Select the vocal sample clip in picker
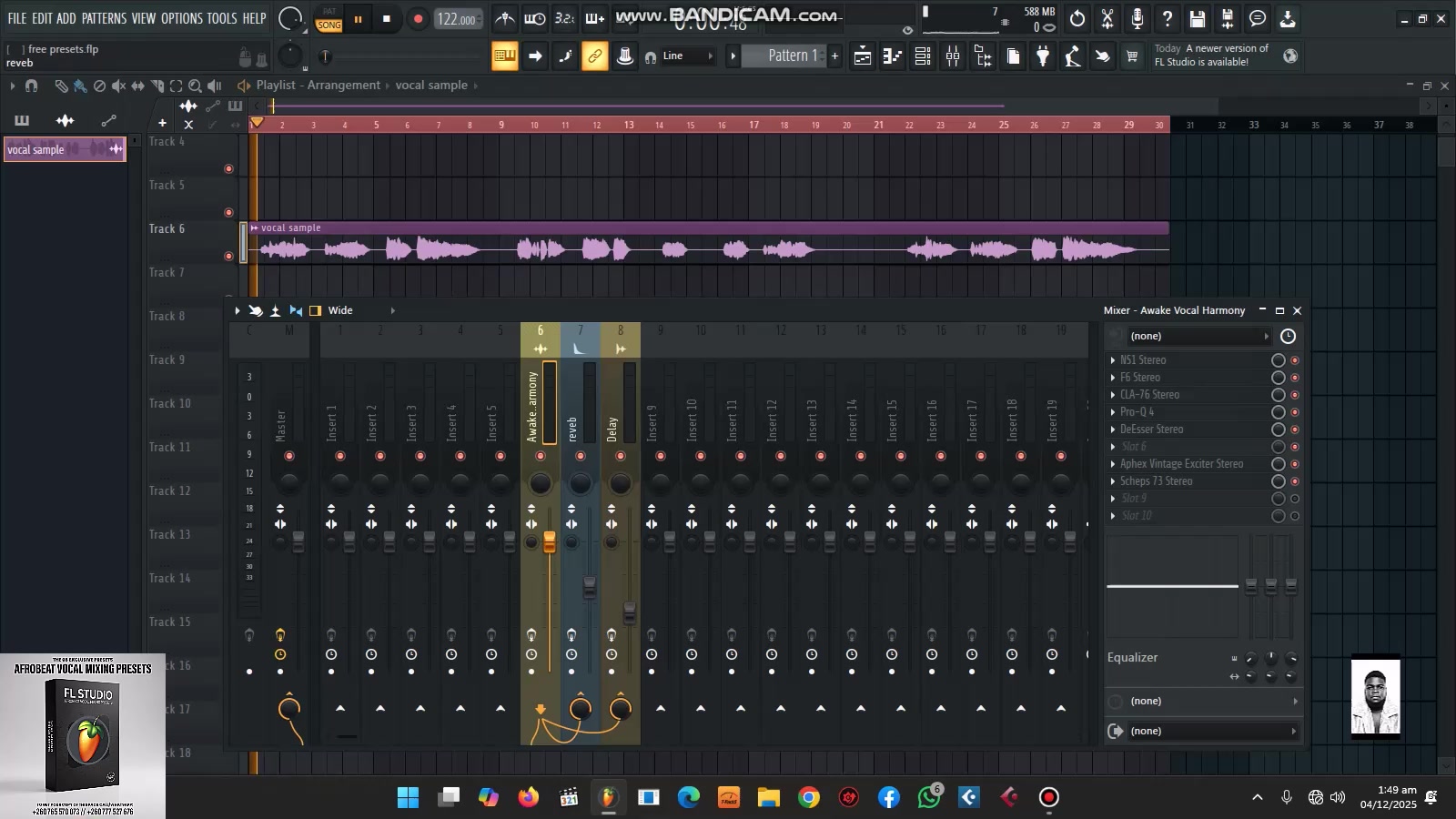The image size is (1456, 819). click(x=65, y=149)
